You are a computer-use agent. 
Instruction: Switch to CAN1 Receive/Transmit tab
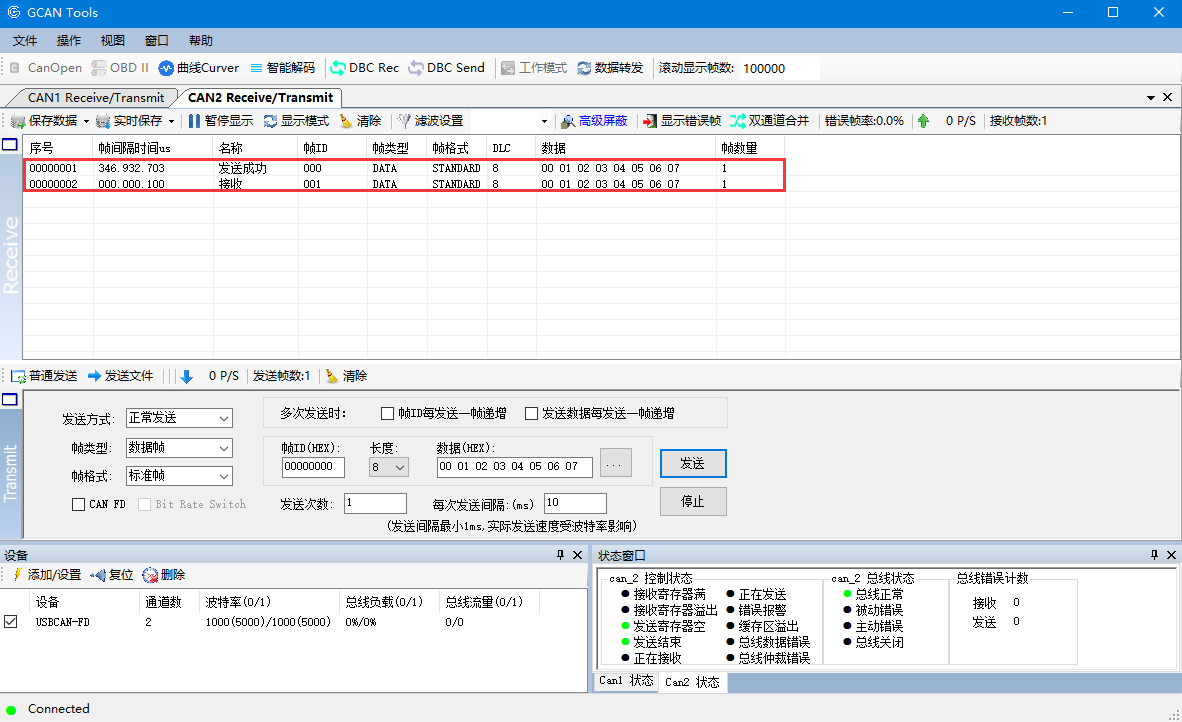95,98
